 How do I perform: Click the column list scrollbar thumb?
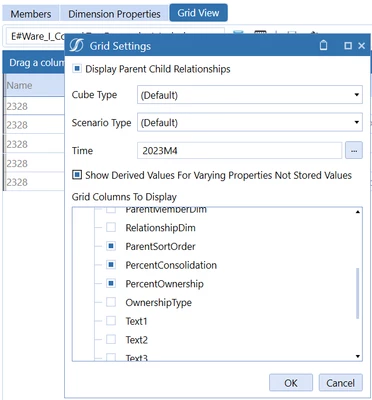358,293
